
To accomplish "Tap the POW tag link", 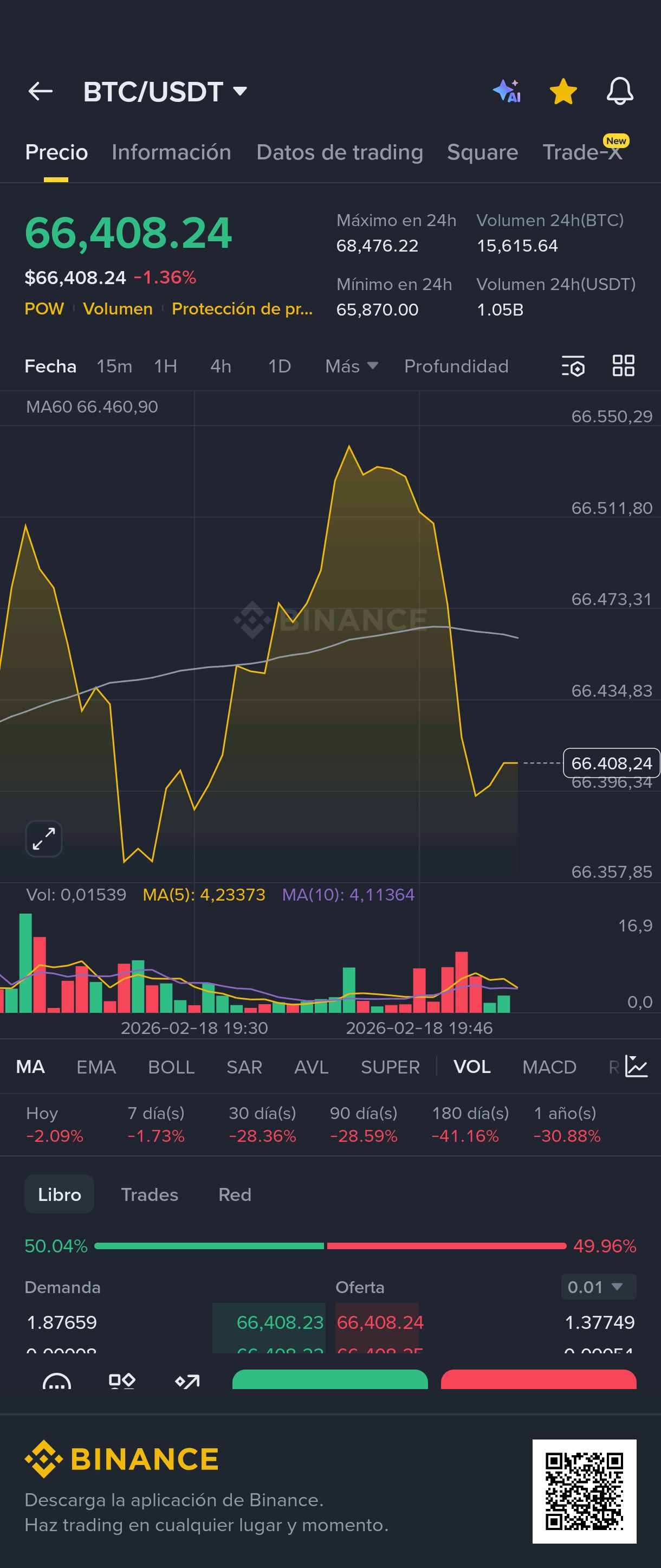I will (44, 309).
